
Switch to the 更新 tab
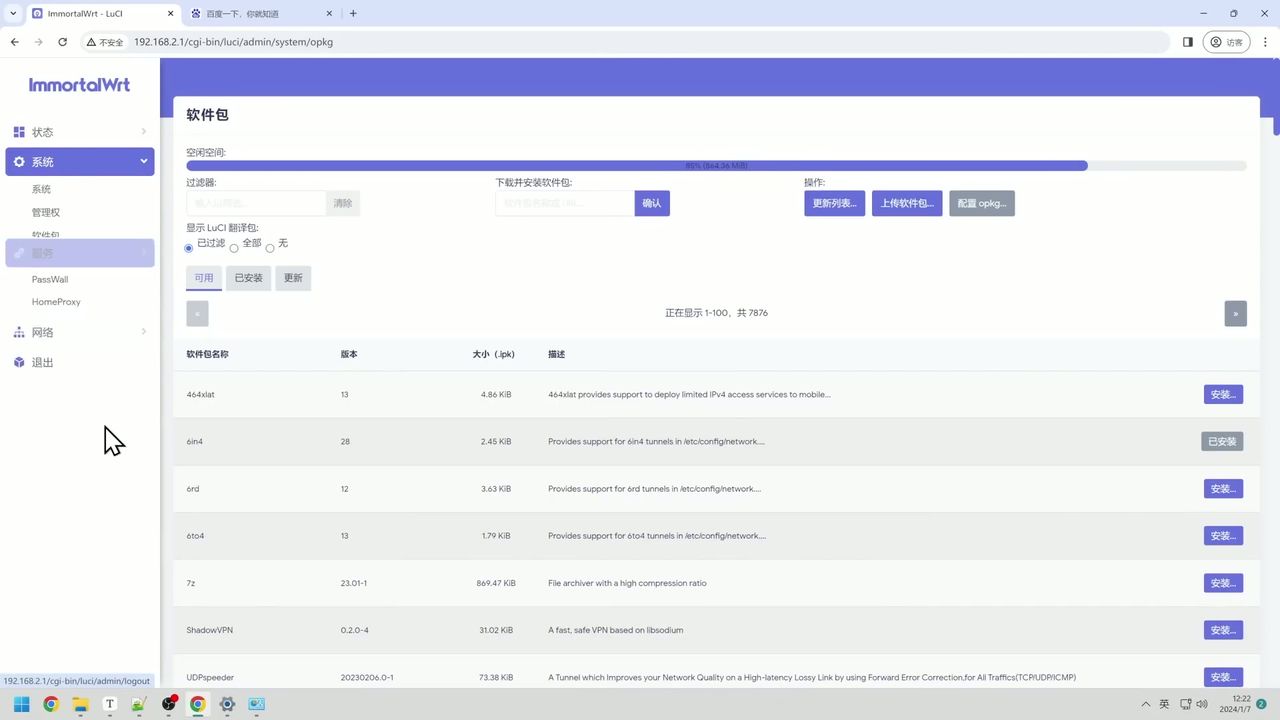[293, 278]
